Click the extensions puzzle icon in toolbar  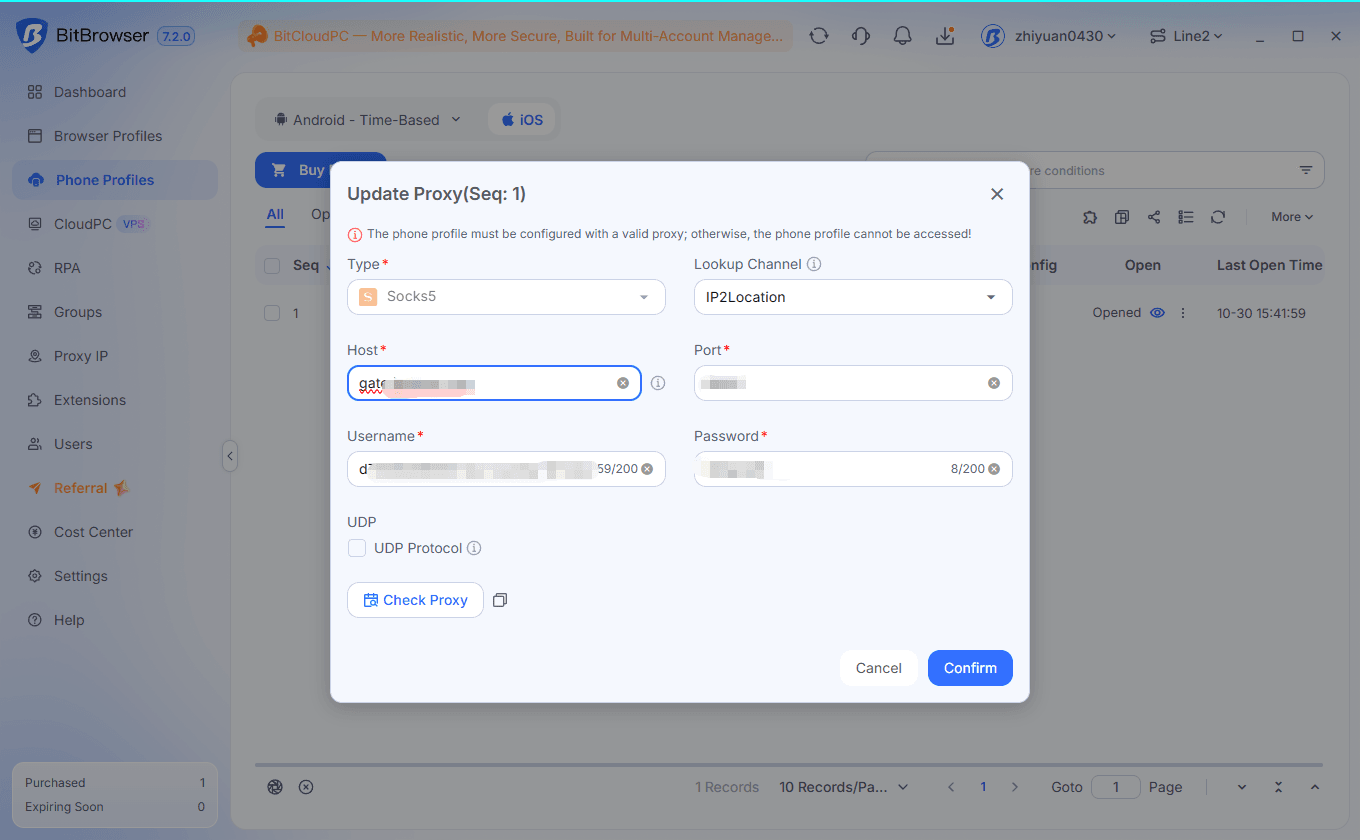(1090, 217)
